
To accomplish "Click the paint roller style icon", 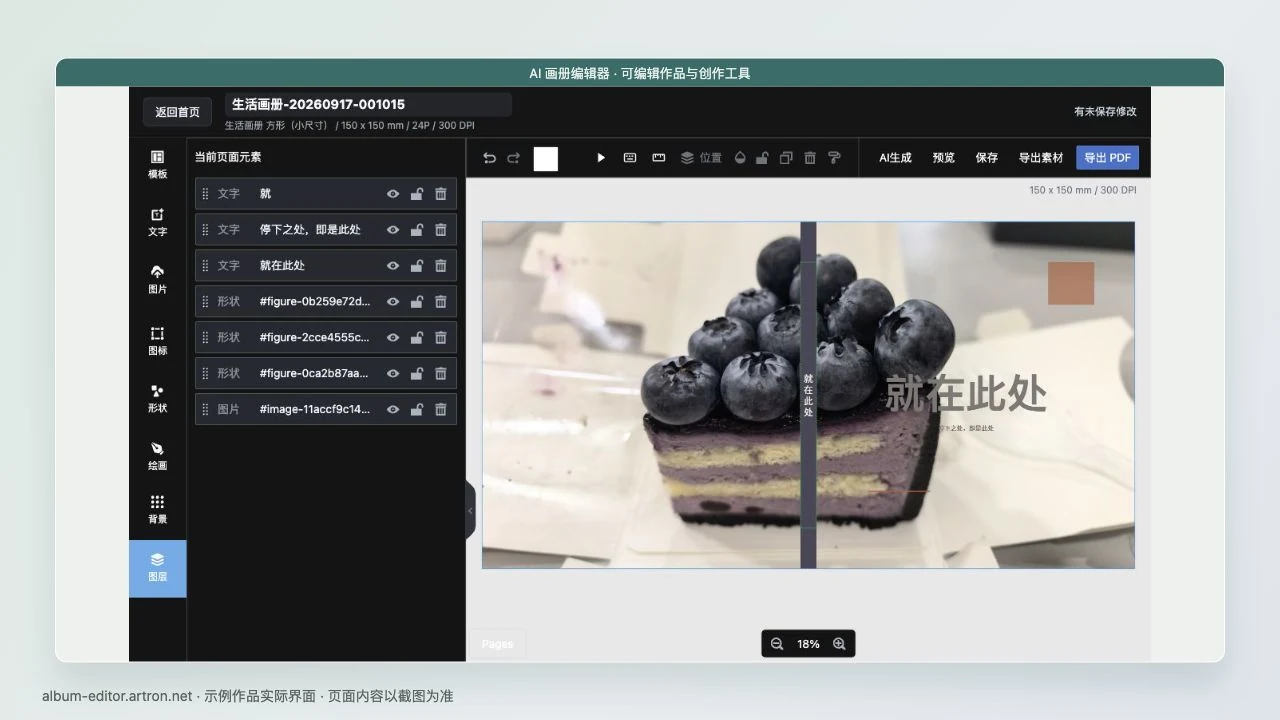I will (x=834, y=158).
